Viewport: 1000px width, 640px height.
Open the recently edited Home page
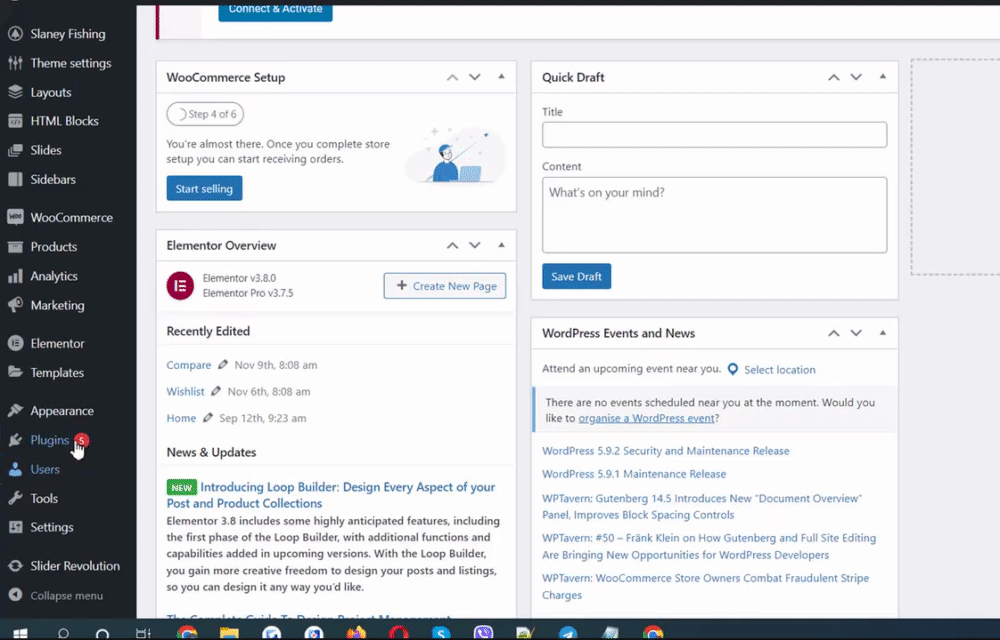(181, 419)
